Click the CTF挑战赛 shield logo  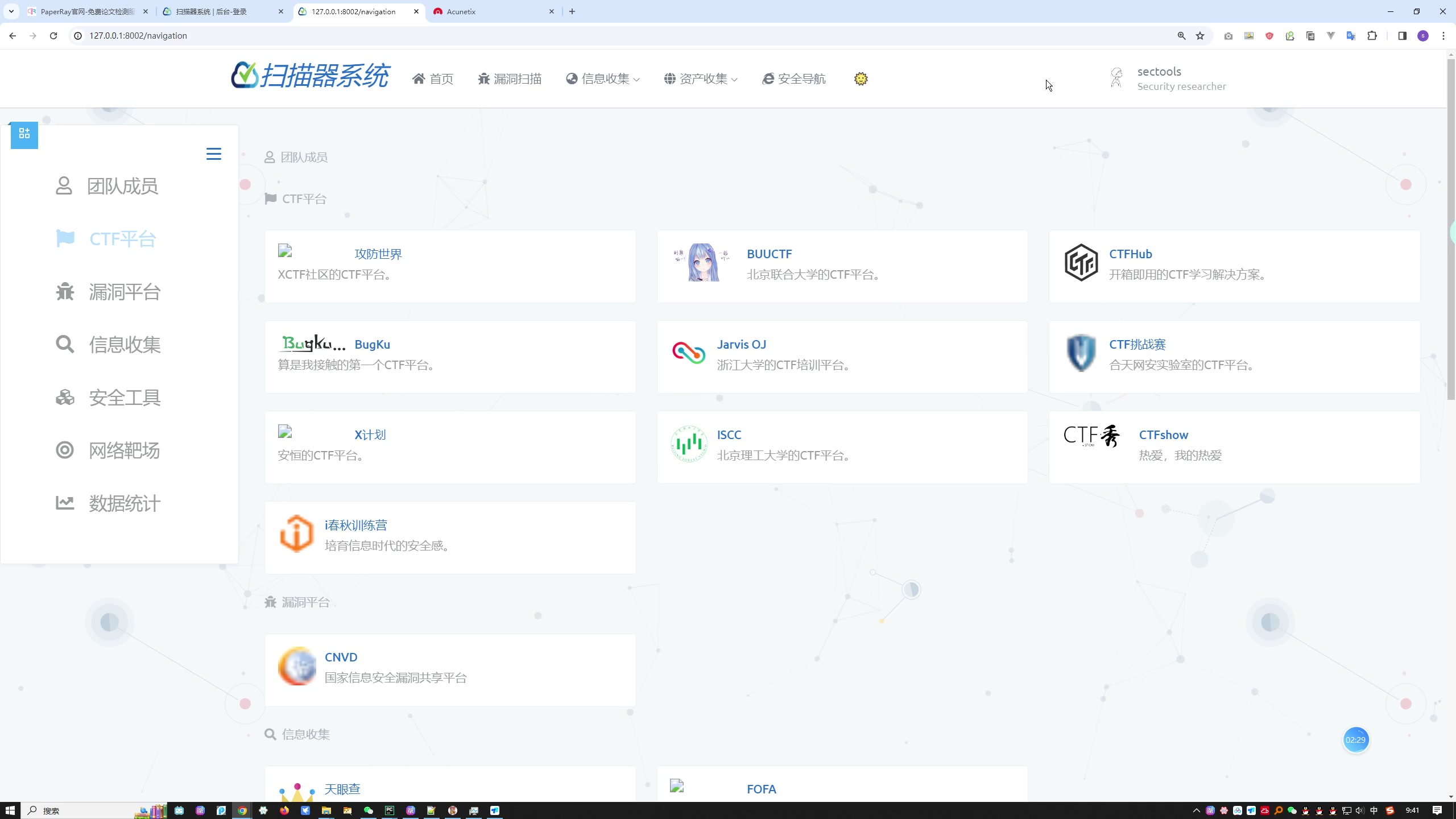(x=1081, y=353)
